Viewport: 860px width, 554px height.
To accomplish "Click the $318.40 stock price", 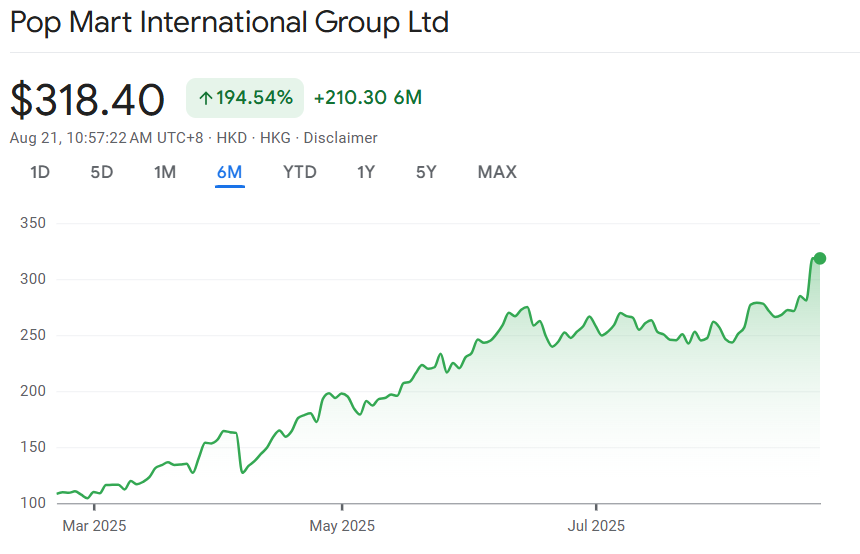I will [88, 100].
